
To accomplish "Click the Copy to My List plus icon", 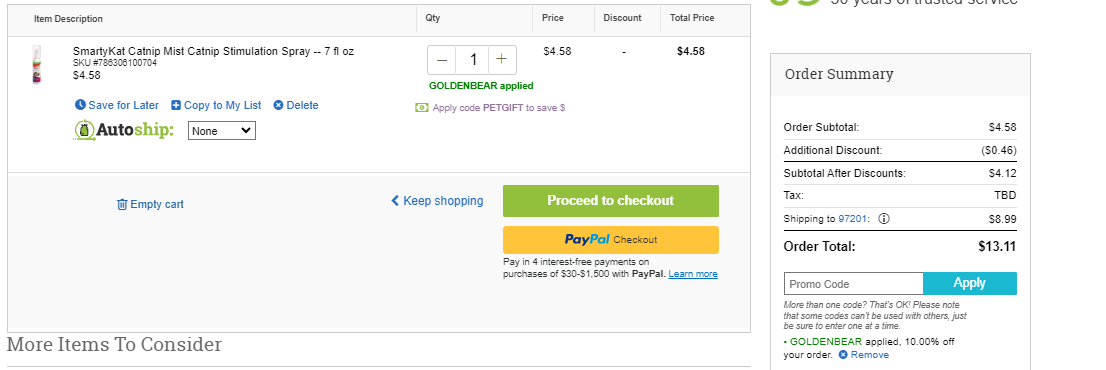I will pos(176,105).
